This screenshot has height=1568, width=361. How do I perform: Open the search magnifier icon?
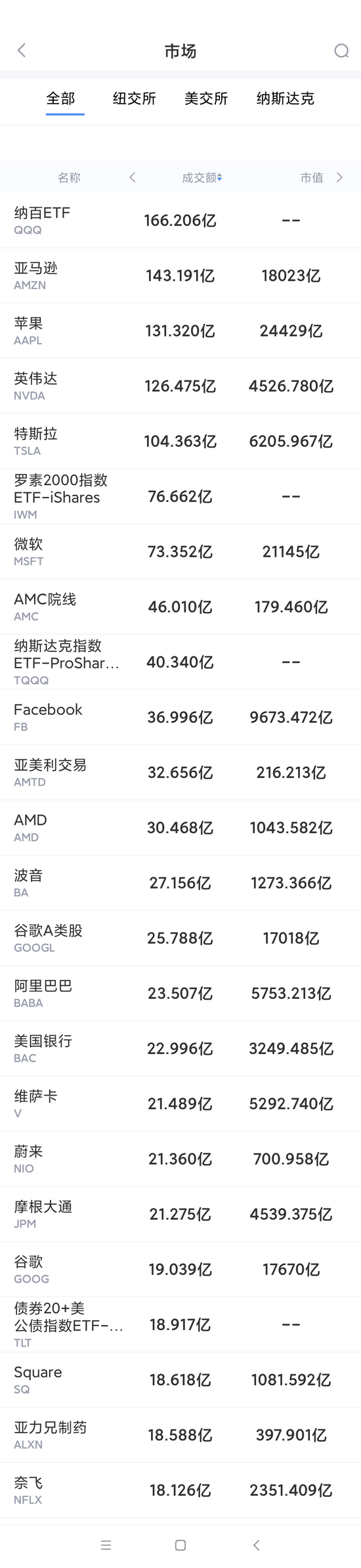pos(341,51)
